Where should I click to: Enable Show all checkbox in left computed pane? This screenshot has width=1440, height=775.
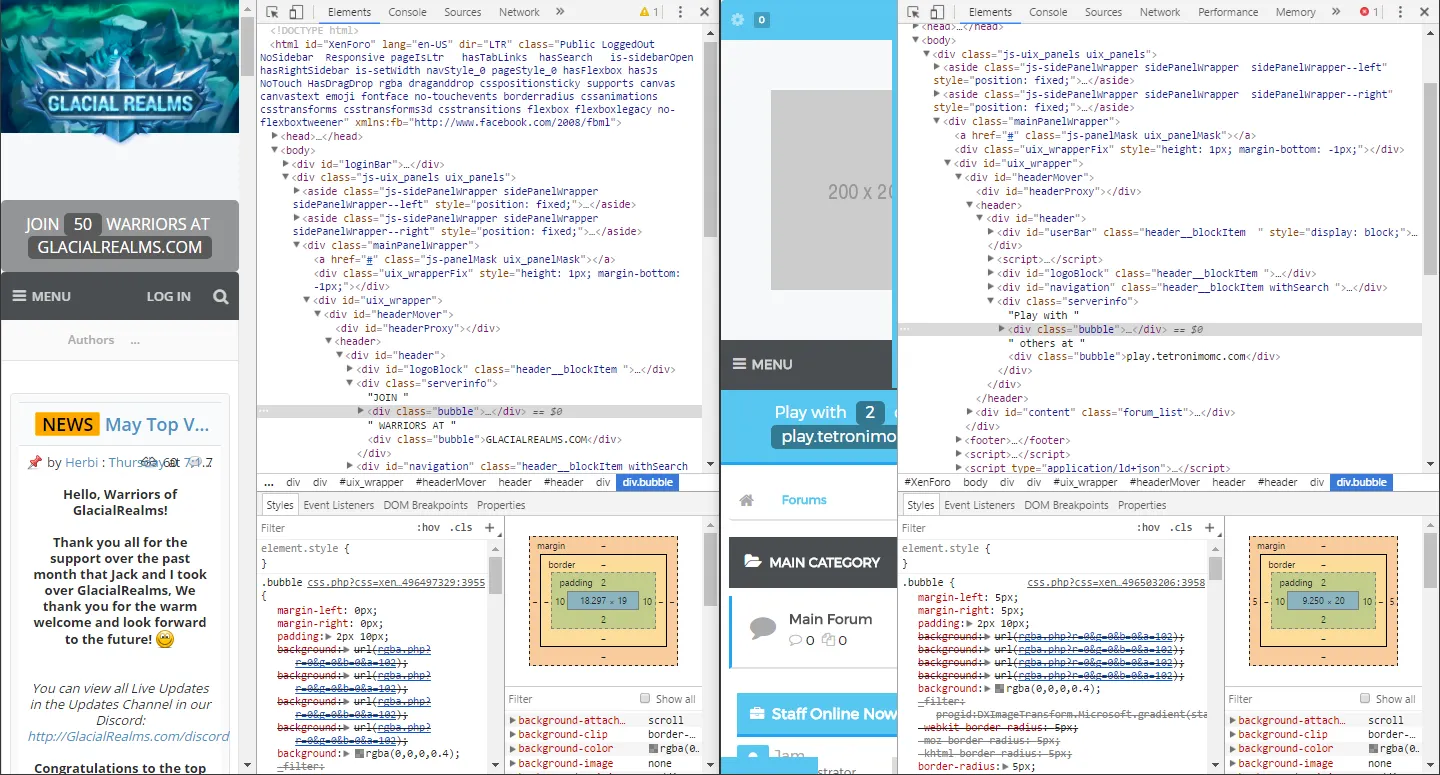(646, 699)
